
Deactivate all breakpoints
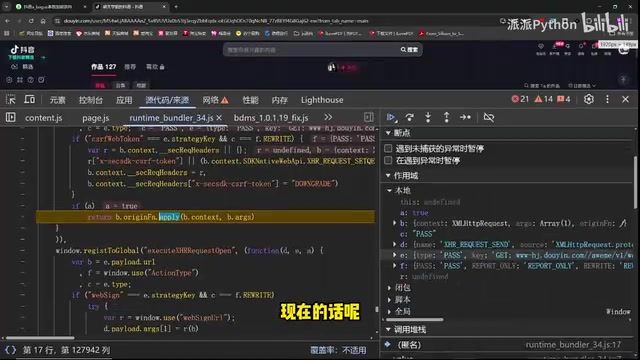(489, 118)
